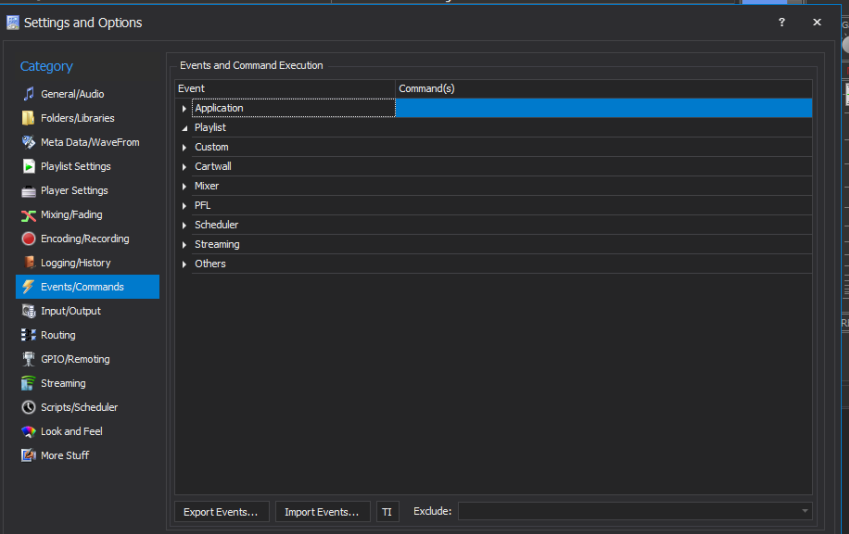Expand the Streaming event group
This screenshot has width=849, height=534.
pyautogui.click(x=184, y=245)
